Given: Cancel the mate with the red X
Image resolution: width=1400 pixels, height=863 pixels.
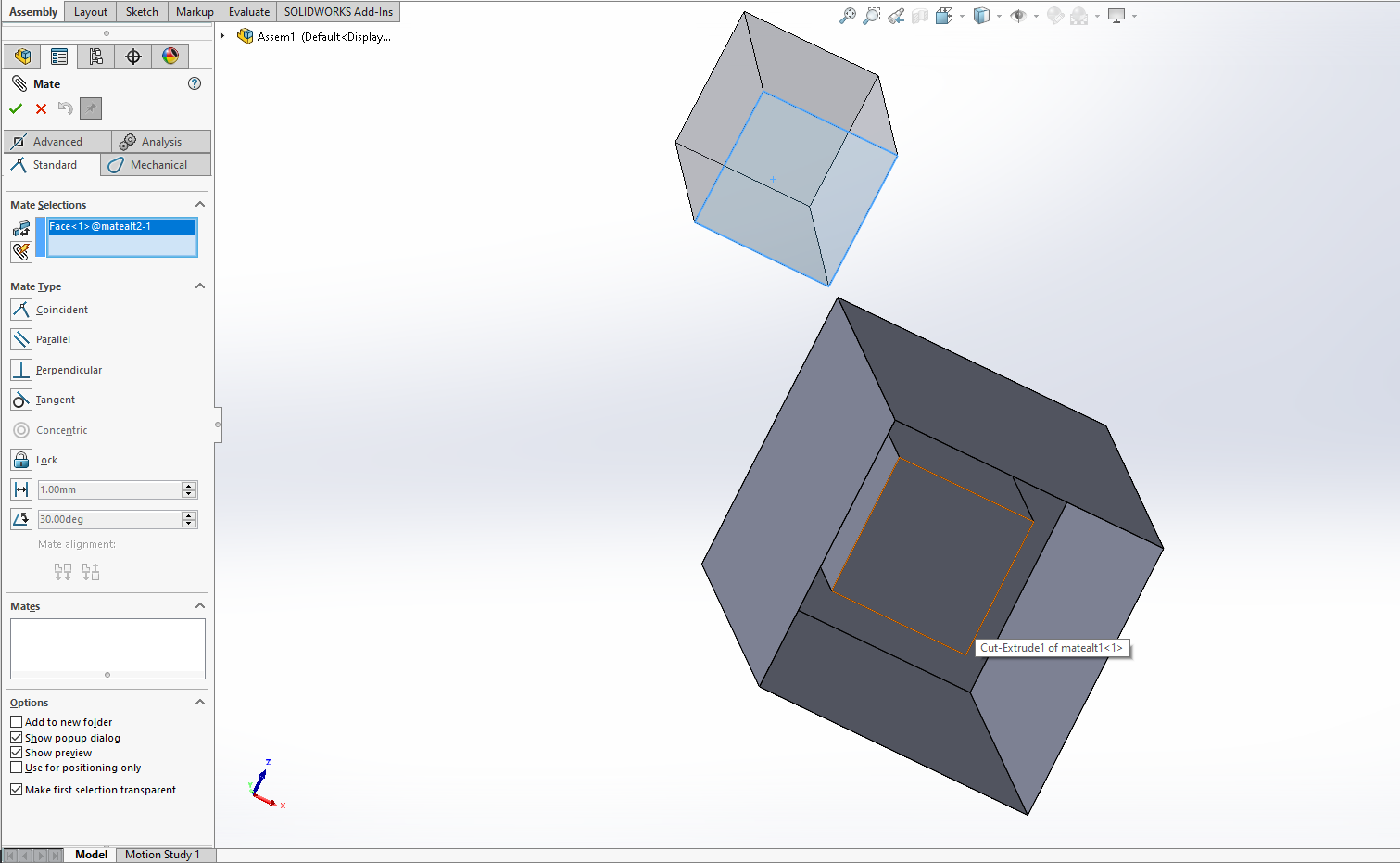Looking at the screenshot, I should point(41,108).
